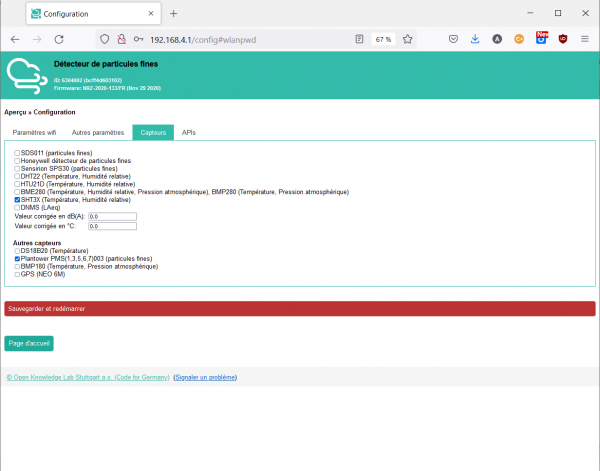Image resolution: width=600 pixels, height=471 pixels.
Task: Click the 67% zoom level indicator
Action: point(383,39)
